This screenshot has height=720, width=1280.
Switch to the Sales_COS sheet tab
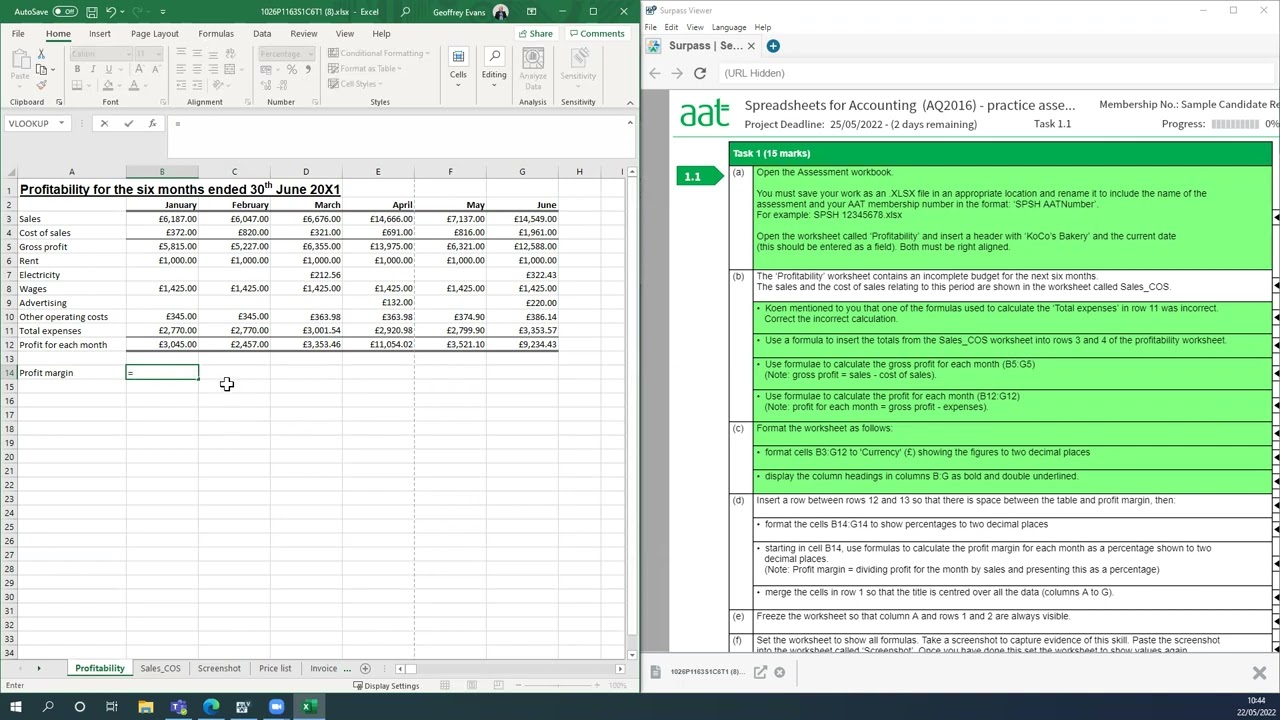160,668
